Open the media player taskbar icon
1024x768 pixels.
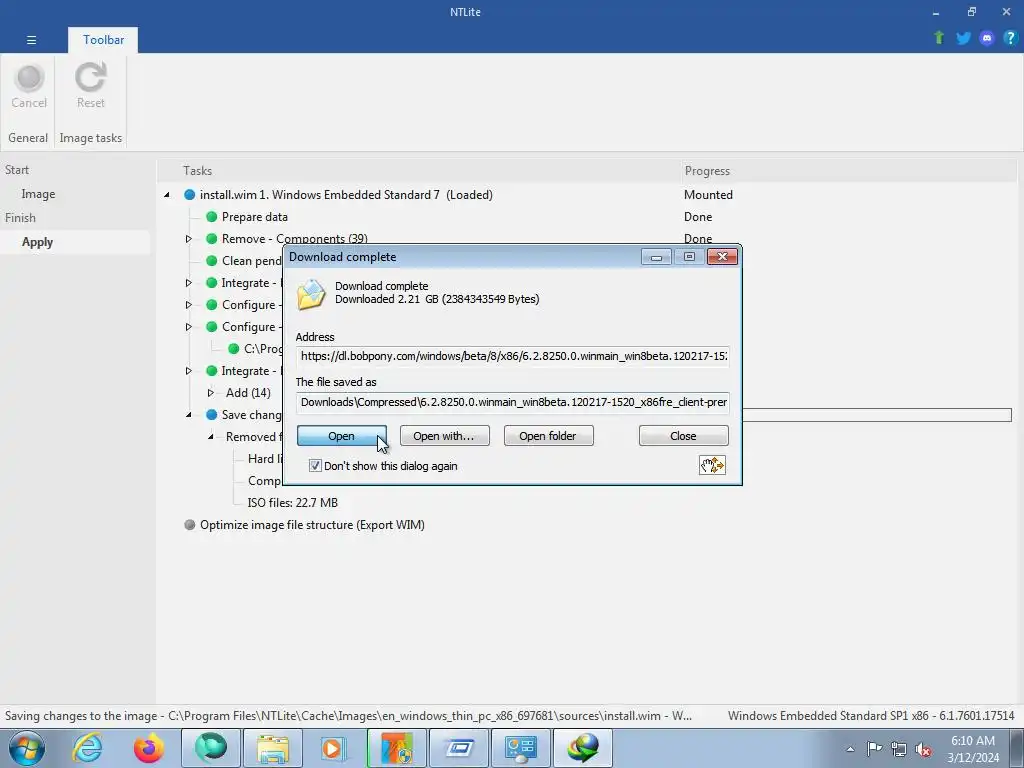334,748
